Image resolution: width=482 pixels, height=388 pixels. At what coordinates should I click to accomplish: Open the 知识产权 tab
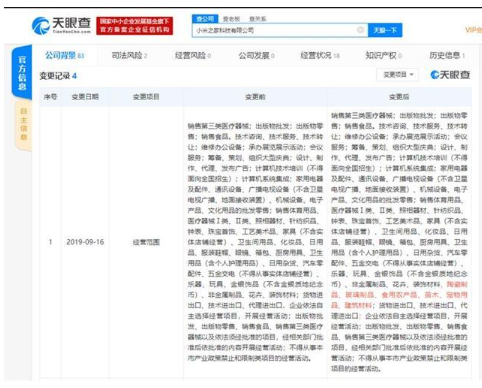coord(383,55)
